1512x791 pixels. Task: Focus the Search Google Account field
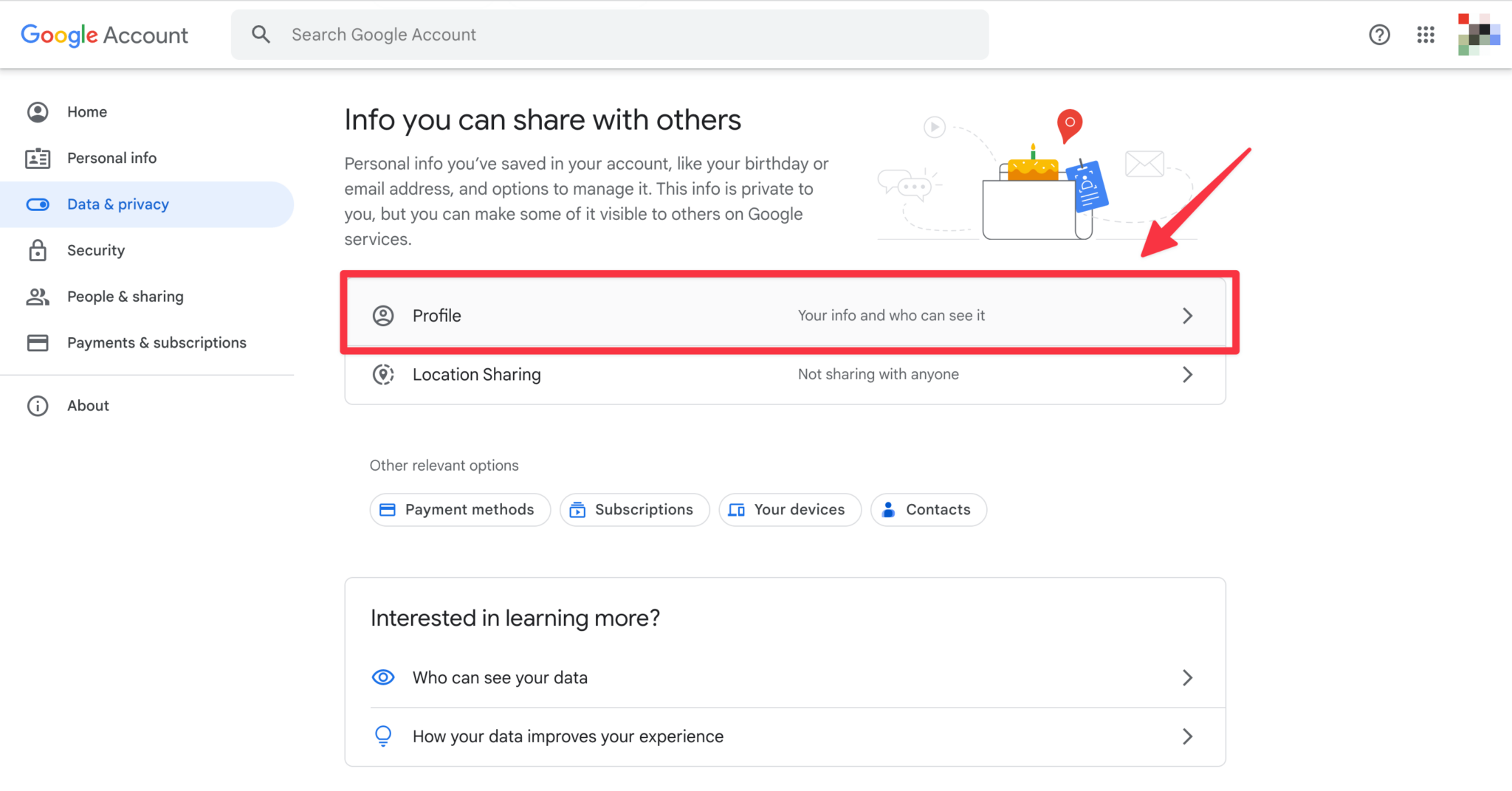(610, 35)
